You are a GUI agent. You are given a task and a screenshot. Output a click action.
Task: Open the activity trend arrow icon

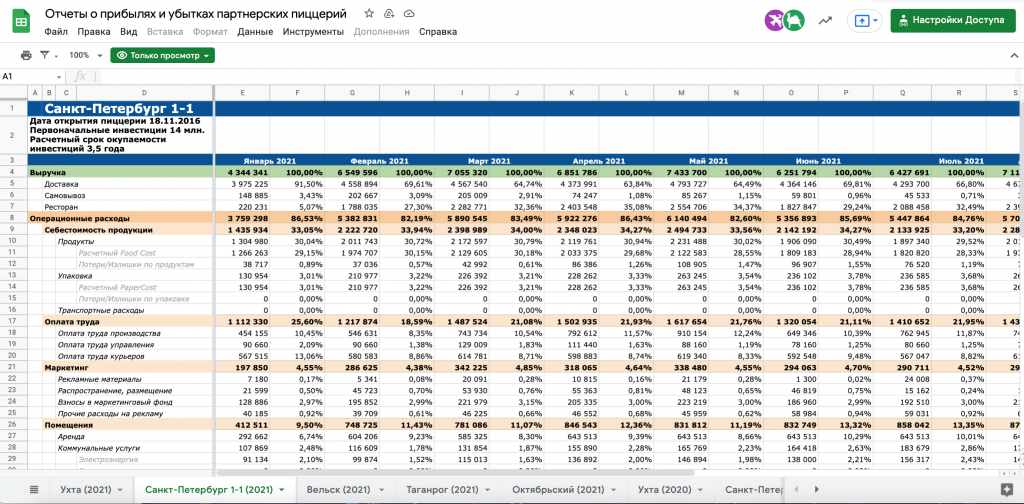pos(825,20)
